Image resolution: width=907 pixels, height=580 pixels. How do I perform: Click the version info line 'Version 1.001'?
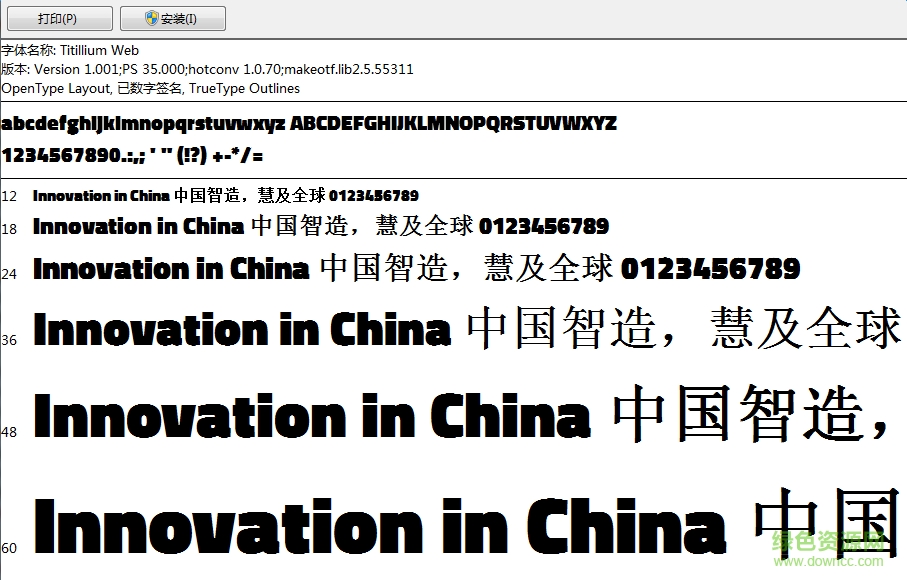pos(207,69)
